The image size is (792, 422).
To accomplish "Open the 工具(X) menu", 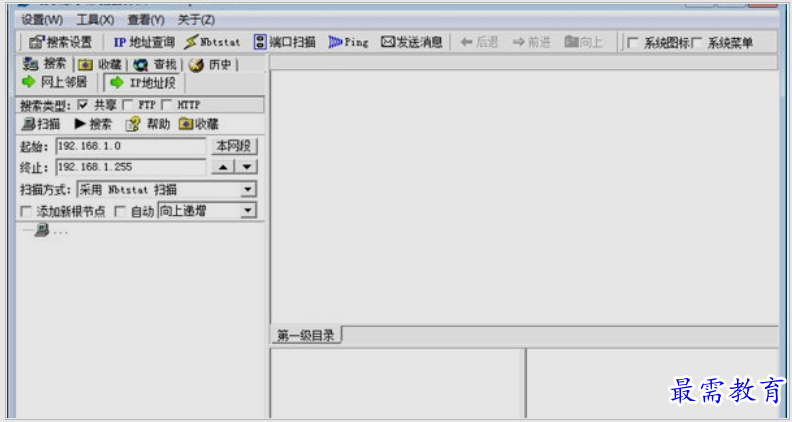I will 95,20.
